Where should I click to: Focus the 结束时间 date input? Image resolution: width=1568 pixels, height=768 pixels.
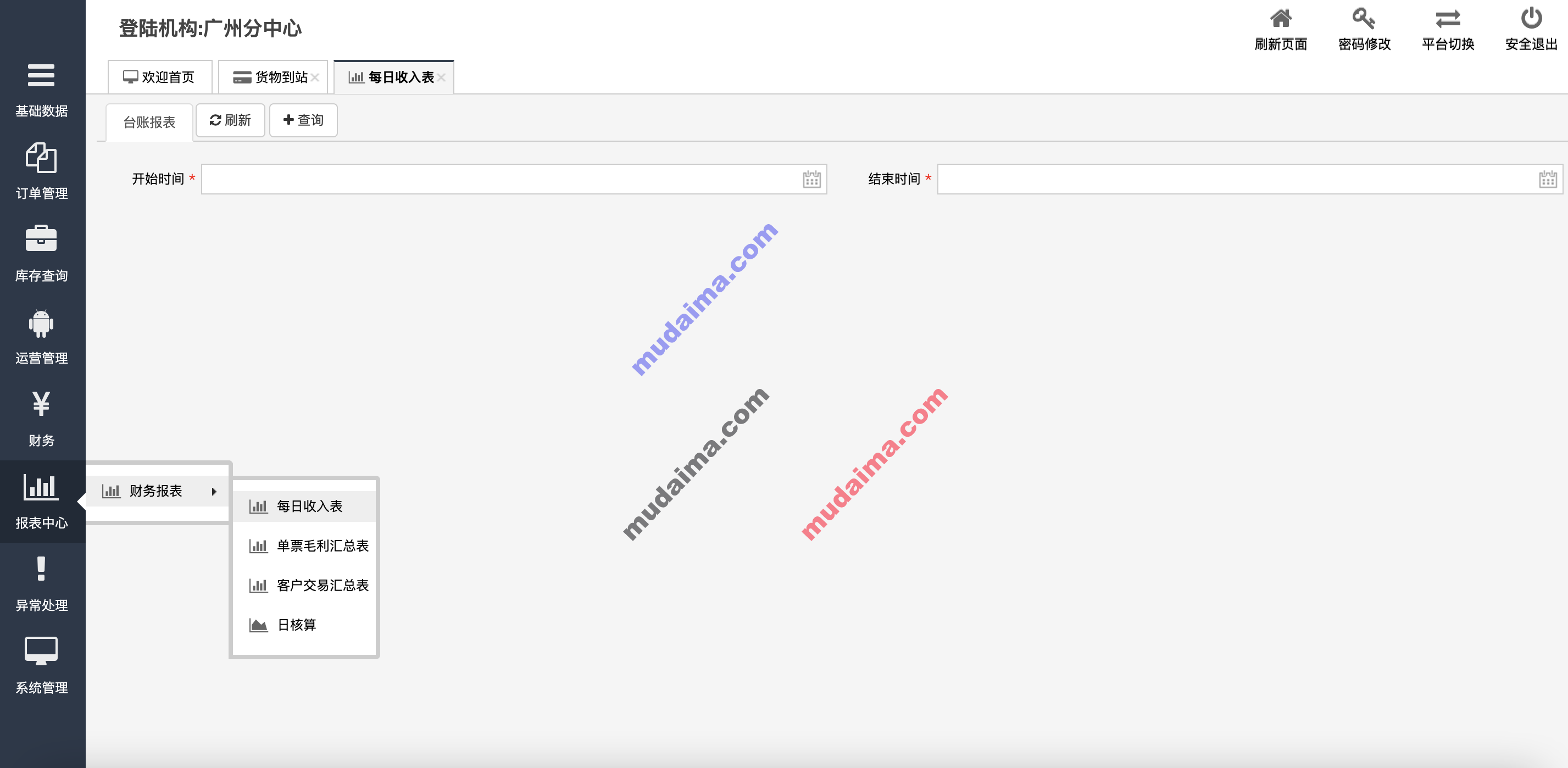click(x=1250, y=180)
